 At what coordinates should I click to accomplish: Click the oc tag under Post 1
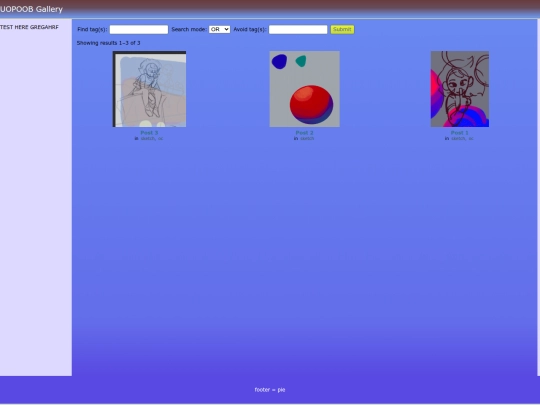point(471,138)
